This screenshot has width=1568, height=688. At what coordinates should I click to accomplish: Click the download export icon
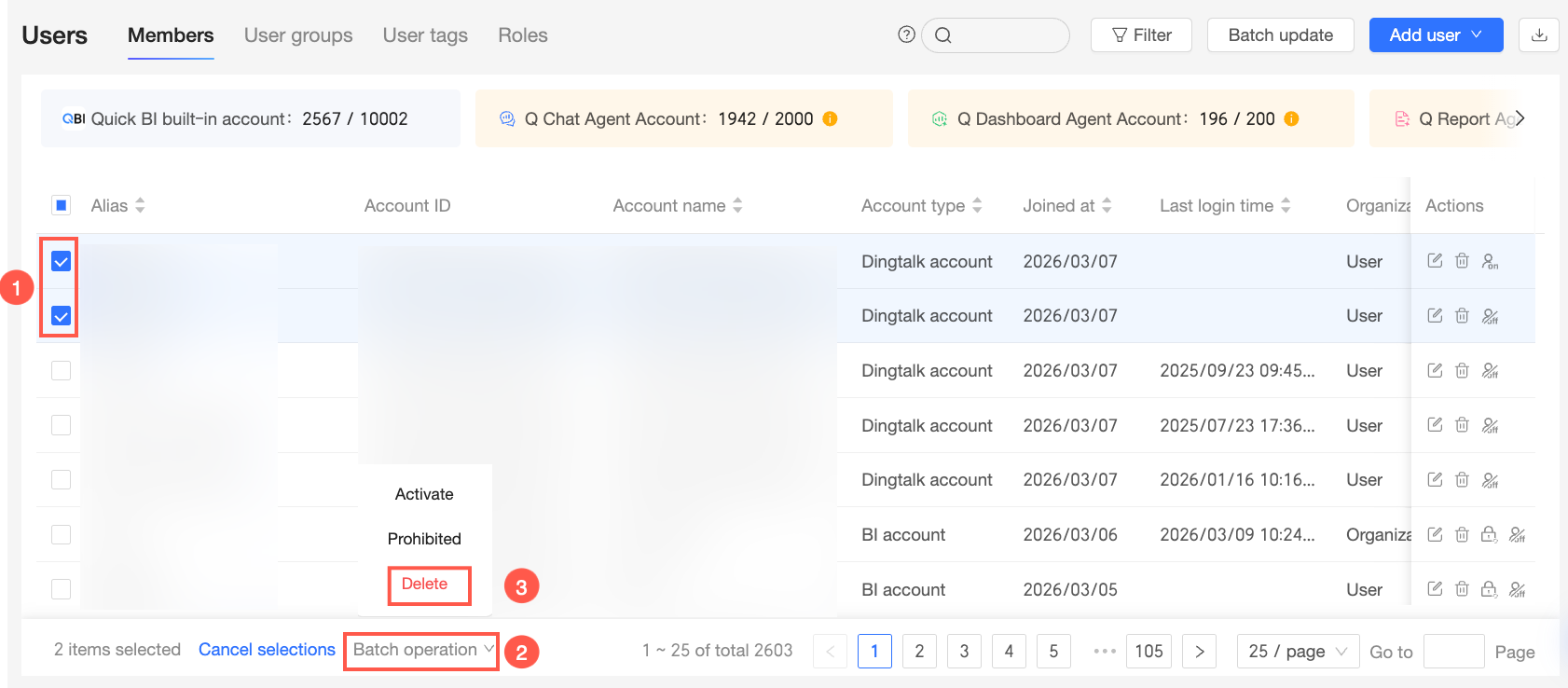(1539, 35)
